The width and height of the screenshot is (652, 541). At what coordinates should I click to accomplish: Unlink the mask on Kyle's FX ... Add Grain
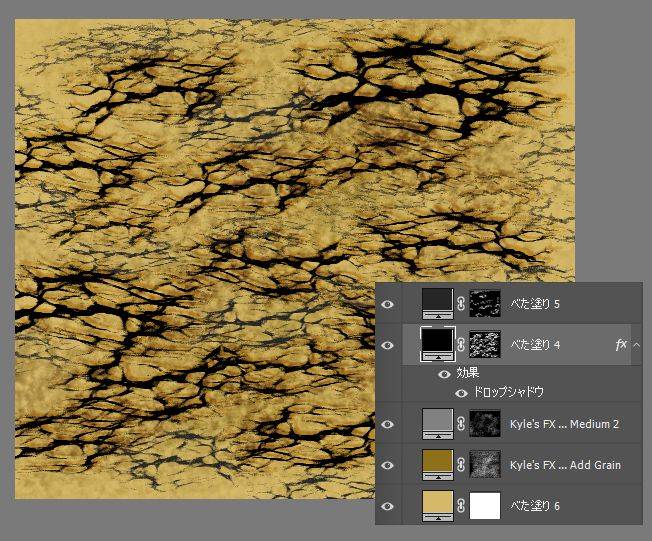tap(461, 465)
